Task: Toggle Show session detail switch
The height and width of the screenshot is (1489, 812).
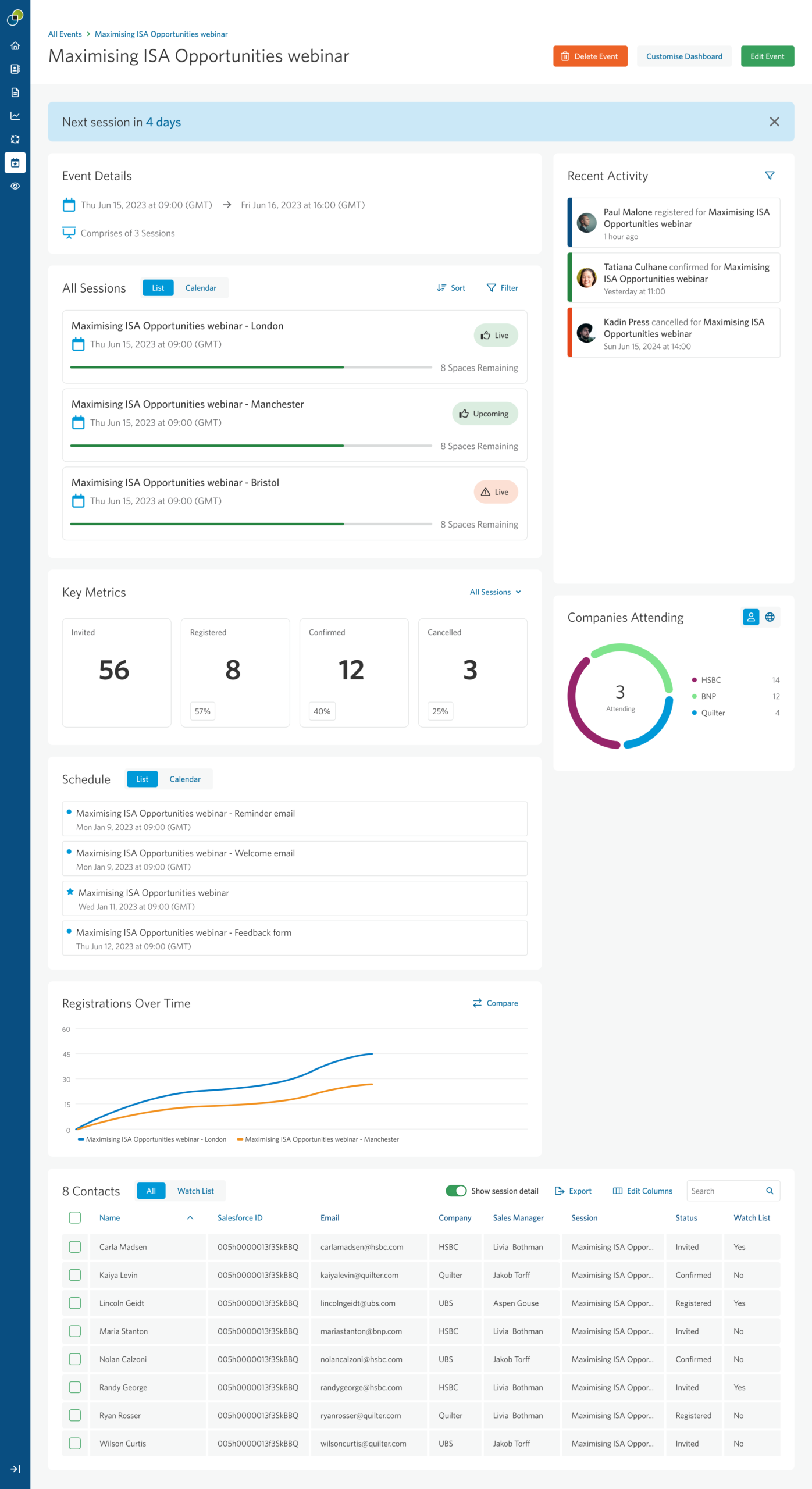Action: coord(456,1191)
